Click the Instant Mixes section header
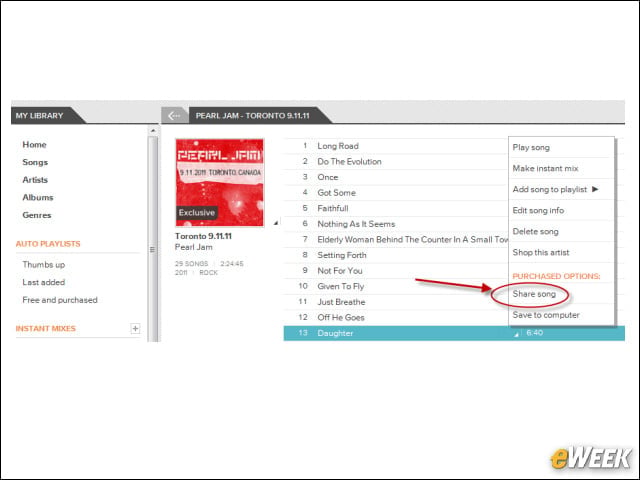 (46, 329)
